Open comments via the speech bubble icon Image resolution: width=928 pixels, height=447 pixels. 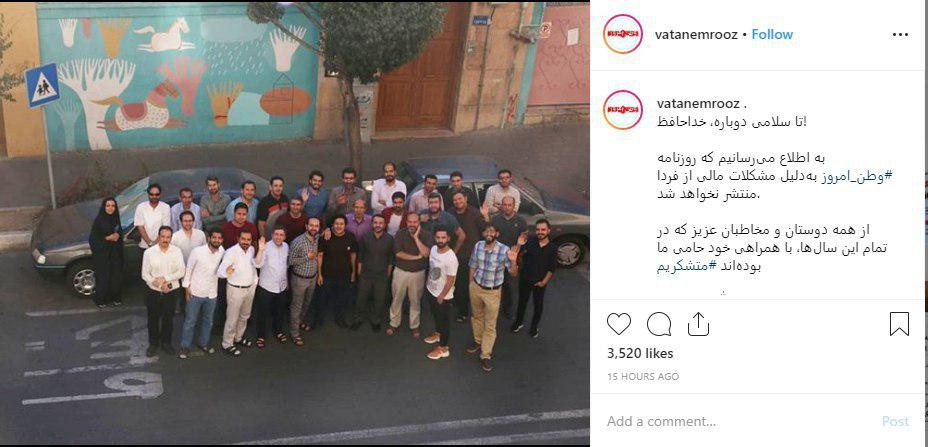tap(659, 324)
